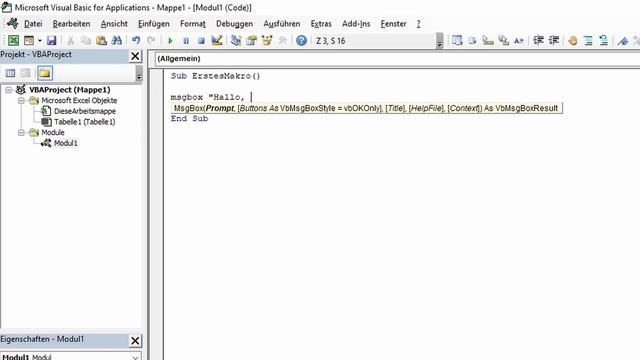Click the Redo arrow icon
This screenshot has width=640, height=360.
(151, 40)
